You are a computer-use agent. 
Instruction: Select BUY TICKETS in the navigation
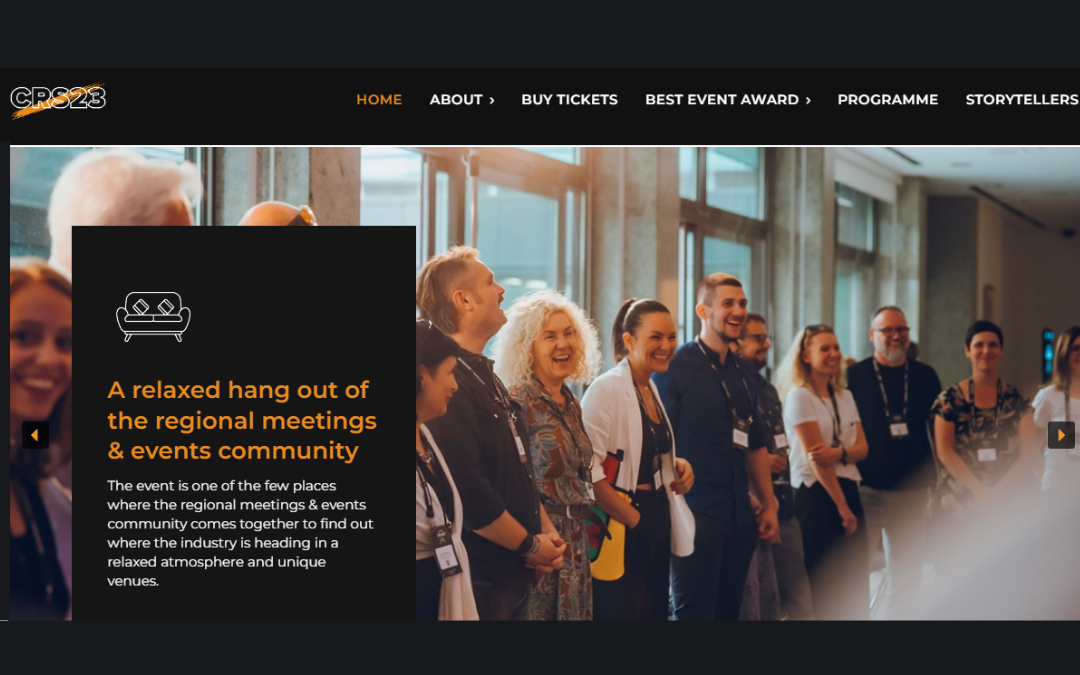tap(570, 99)
